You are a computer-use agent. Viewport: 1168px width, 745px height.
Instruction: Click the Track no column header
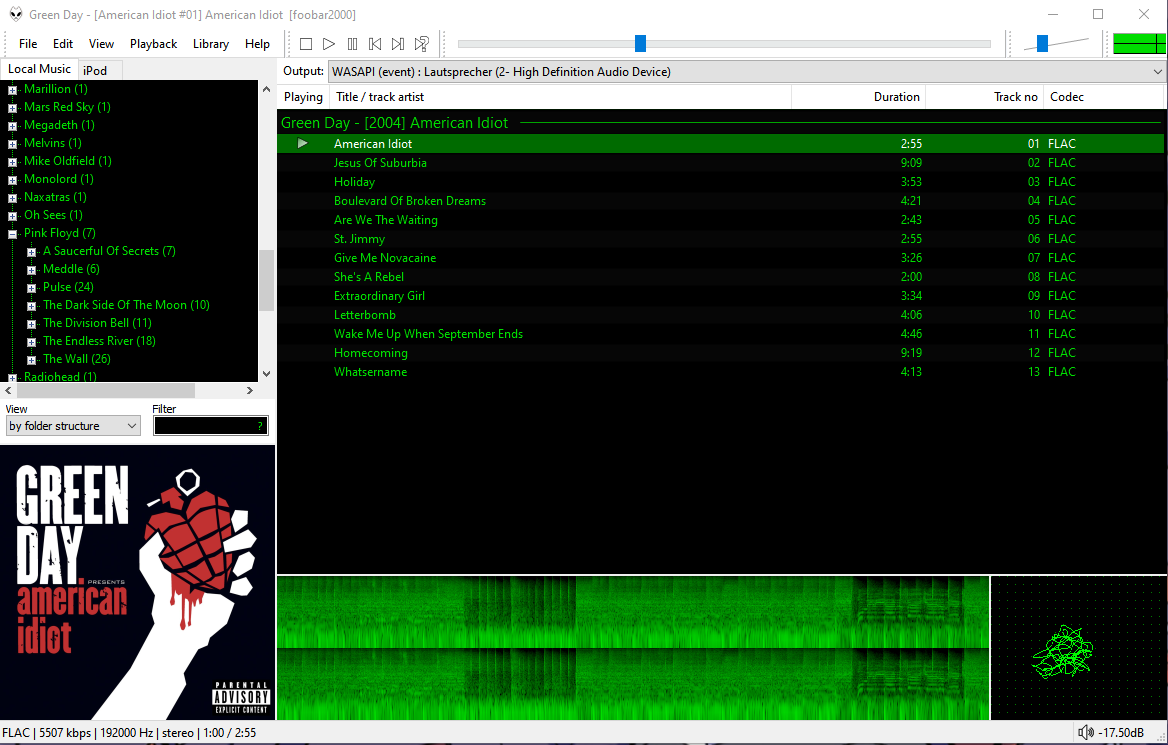click(984, 97)
